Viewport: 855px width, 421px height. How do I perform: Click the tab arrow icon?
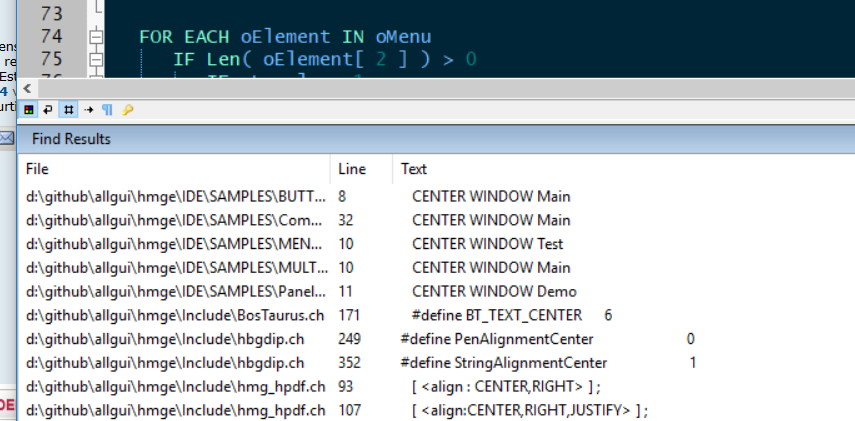coord(88,108)
